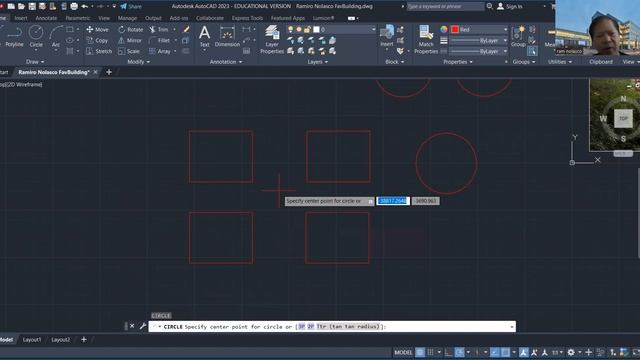Open the Layer Properties manager
The image size is (640, 360).
(x=272, y=39)
